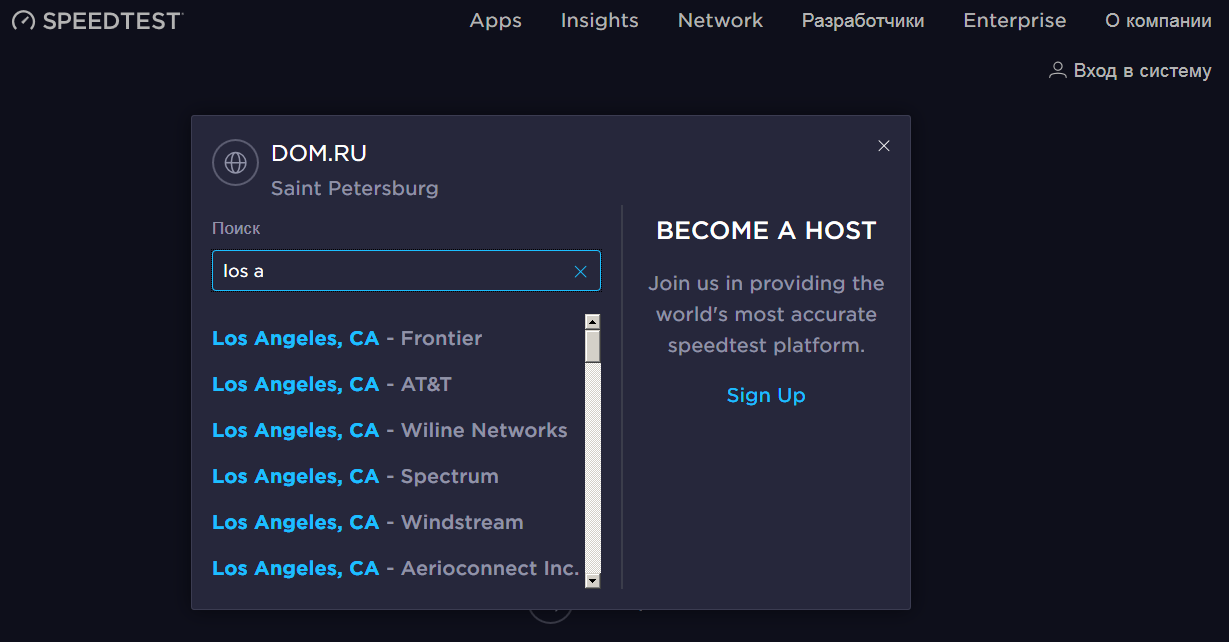
Task: Select Los Angeles, CA - Aerioconnect Inc. server
Action: (396, 568)
